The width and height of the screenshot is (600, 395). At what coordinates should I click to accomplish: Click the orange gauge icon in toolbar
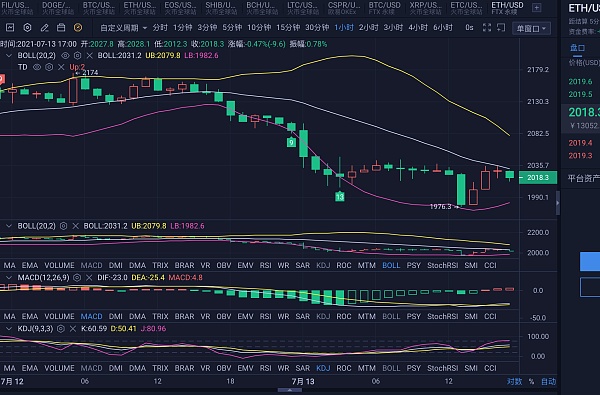tap(78, 28)
